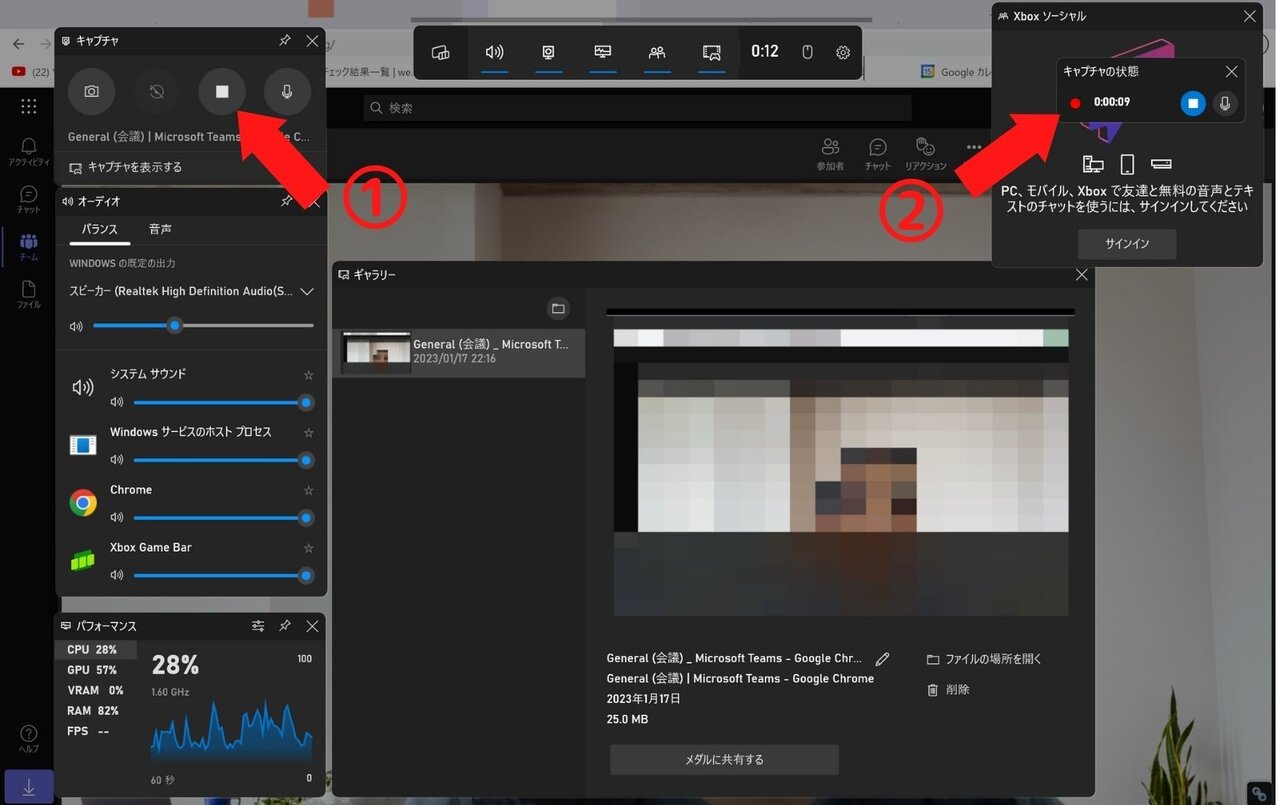Show 参加者 in the Teams meeting
The width and height of the screenshot is (1280, 805).
point(830,154)
